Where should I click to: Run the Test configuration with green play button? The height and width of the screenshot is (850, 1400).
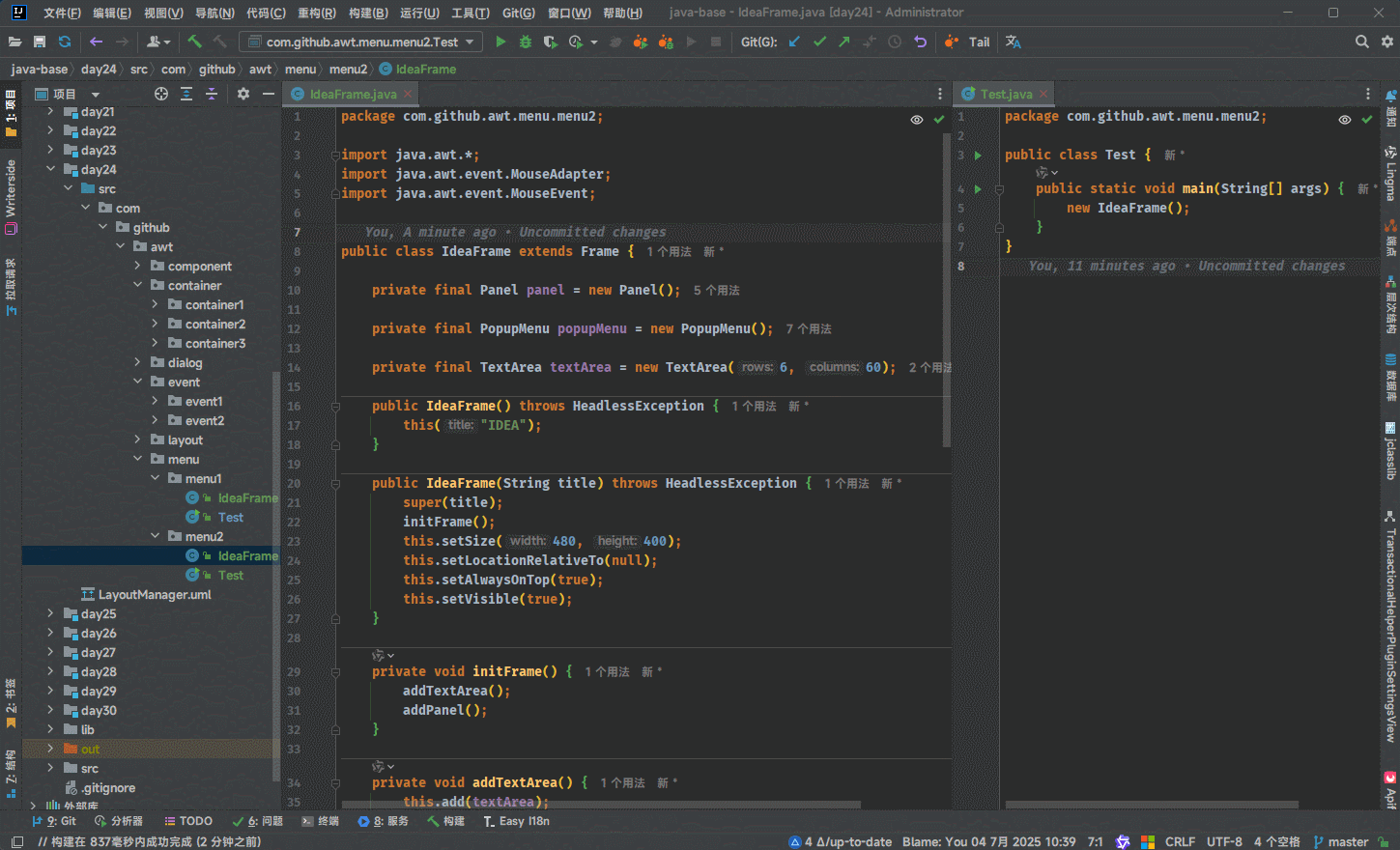500,42
